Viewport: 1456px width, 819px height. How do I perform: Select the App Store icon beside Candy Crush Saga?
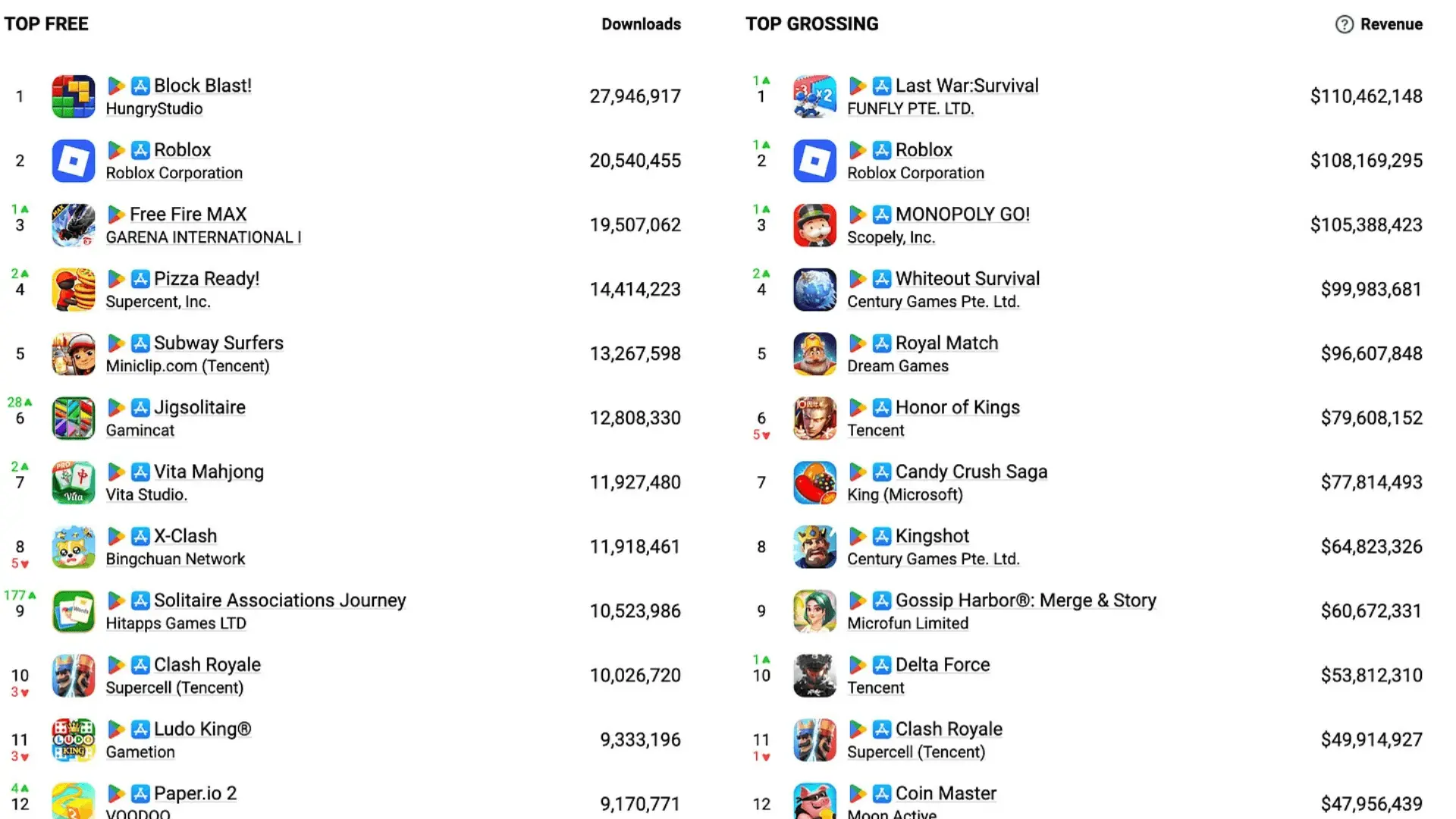pos(882,472)
